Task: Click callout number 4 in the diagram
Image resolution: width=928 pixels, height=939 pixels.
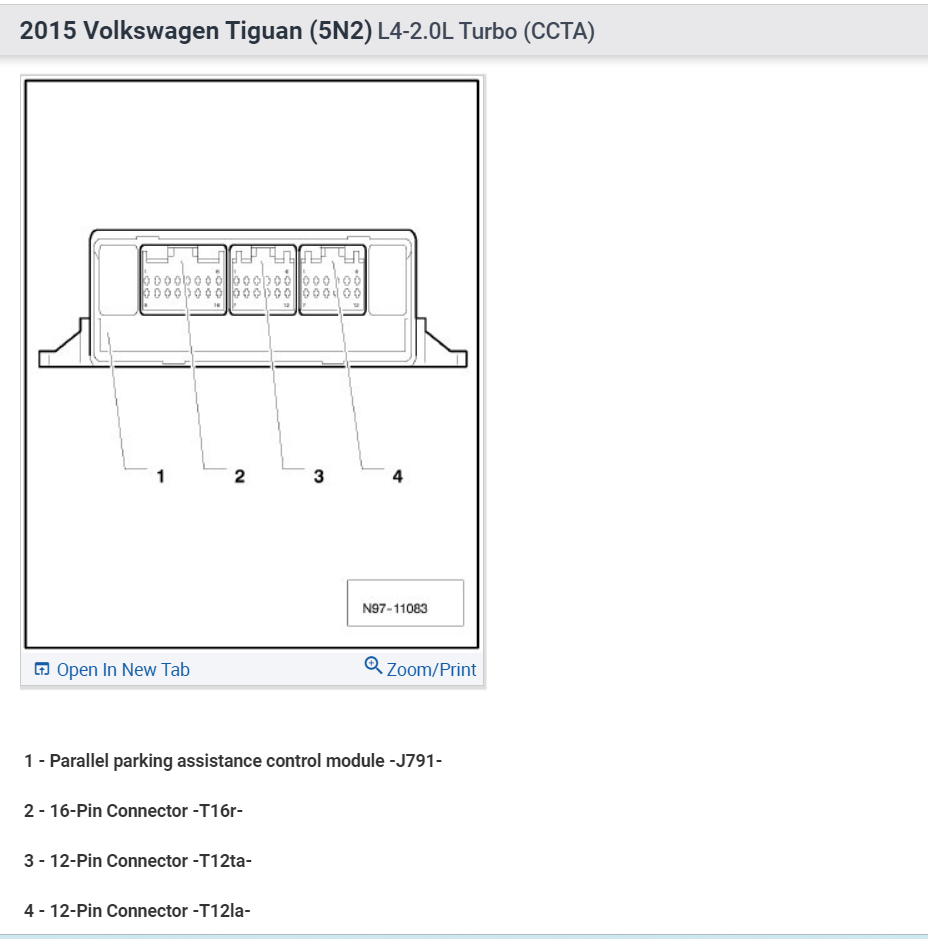Action: click(x=398, y=476)
